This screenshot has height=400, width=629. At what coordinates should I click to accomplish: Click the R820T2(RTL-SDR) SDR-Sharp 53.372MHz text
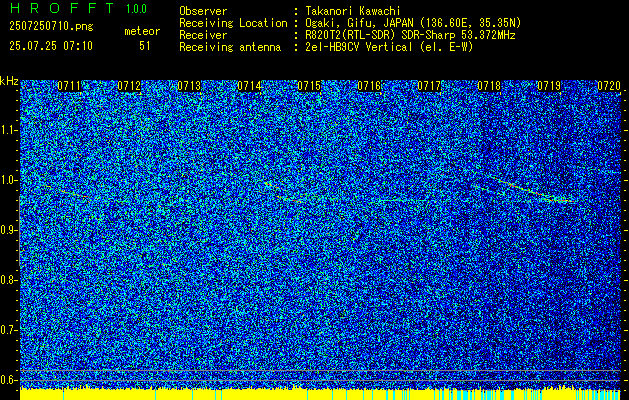(x=410, y=35)
